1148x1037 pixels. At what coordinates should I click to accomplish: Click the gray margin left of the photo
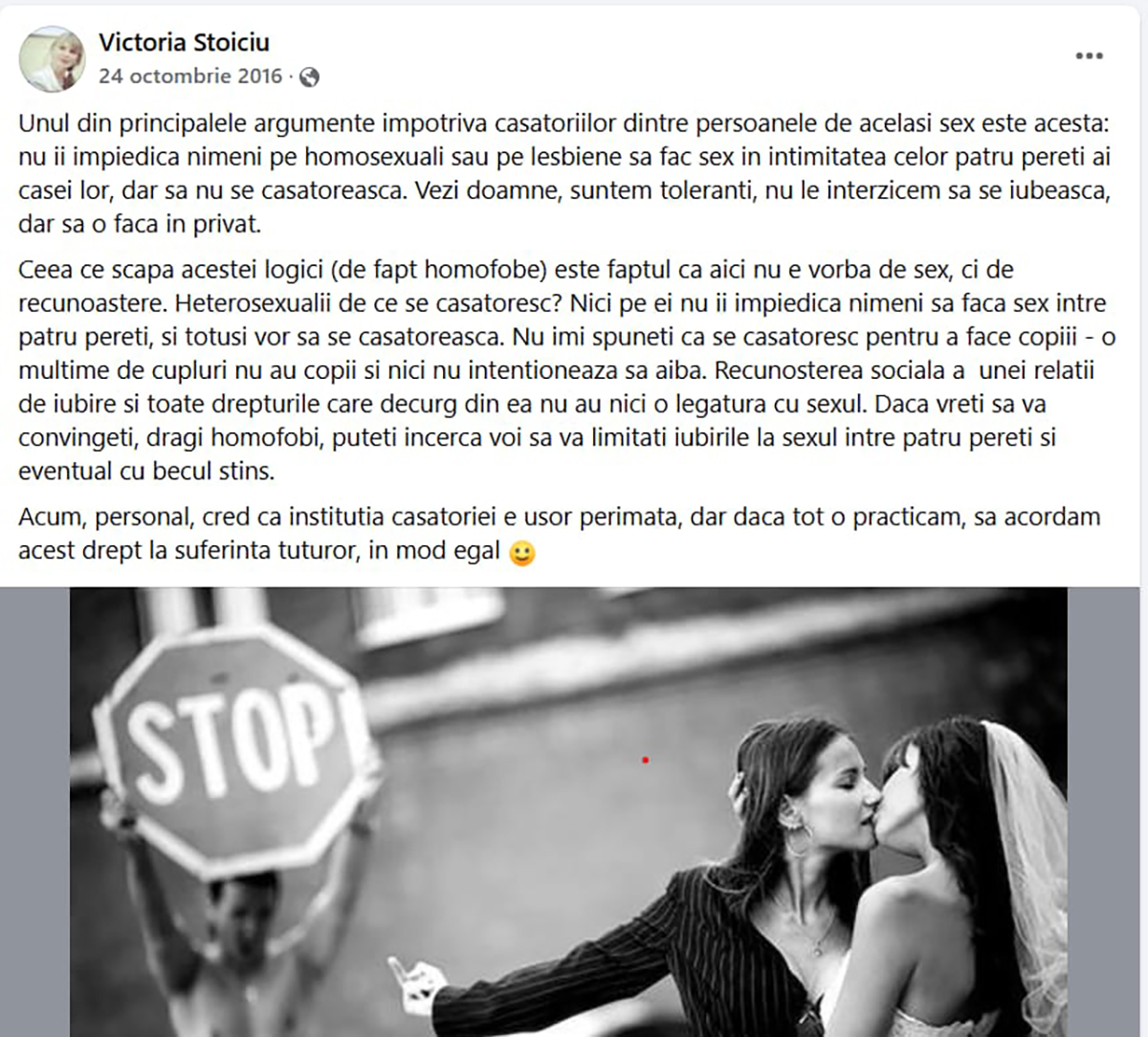click(34, 811)
